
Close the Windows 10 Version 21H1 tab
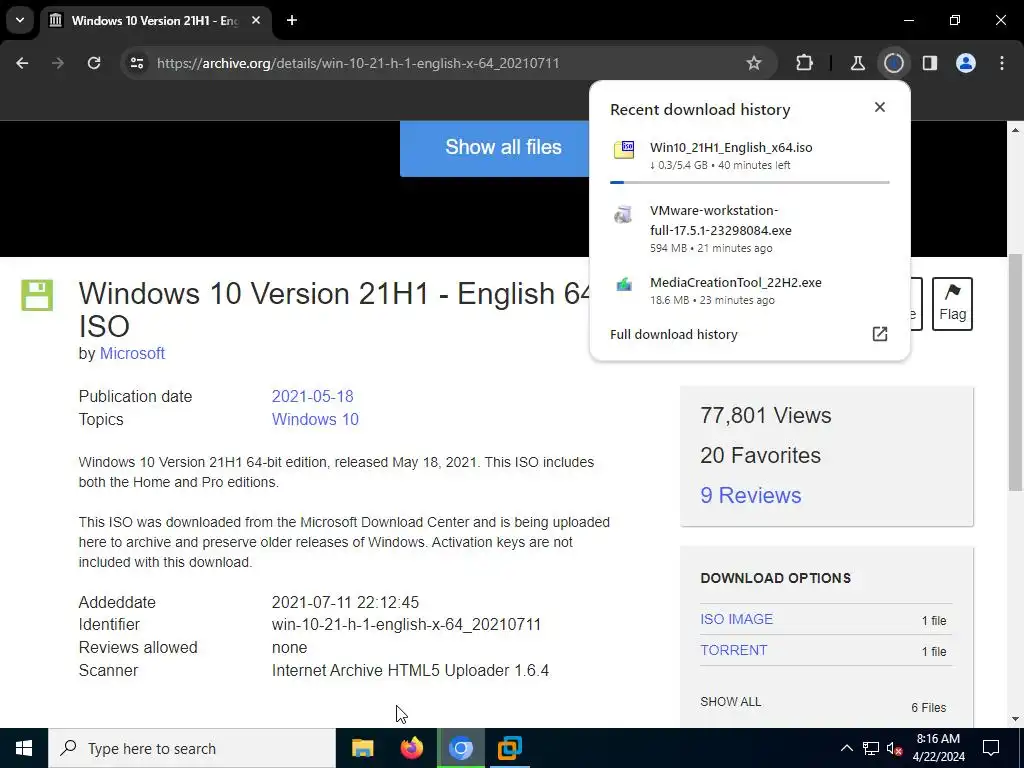coord(256,20)
